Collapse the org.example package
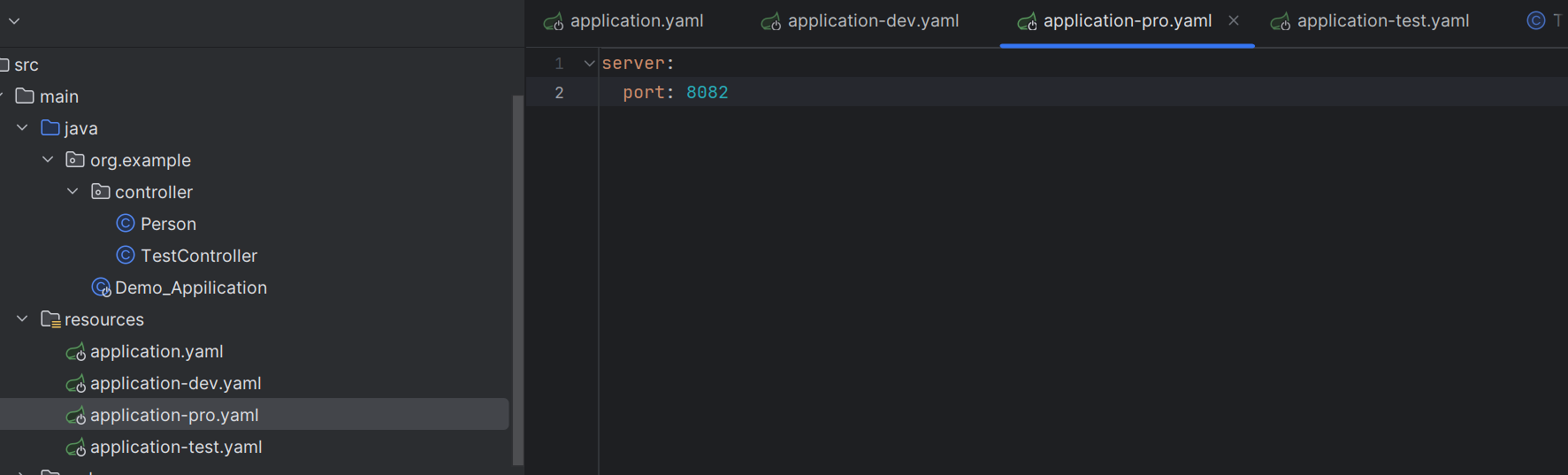Image resolution: width=1568 pixels, height=475 pixels. coord(48,159)
